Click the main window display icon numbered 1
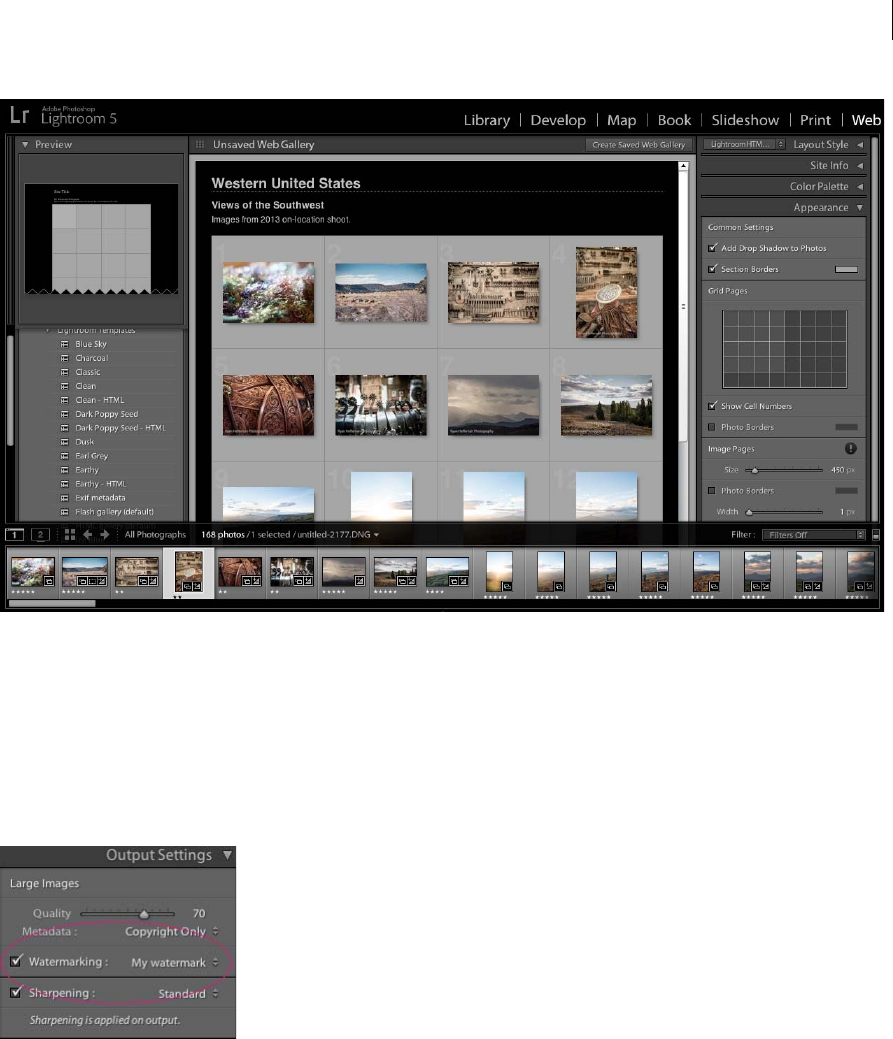893x1039 pixels. tap(15, 535)
